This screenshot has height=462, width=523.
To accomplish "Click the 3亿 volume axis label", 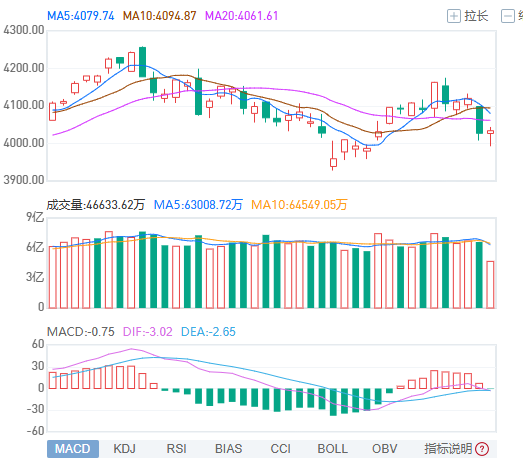I will pos(35,277).
